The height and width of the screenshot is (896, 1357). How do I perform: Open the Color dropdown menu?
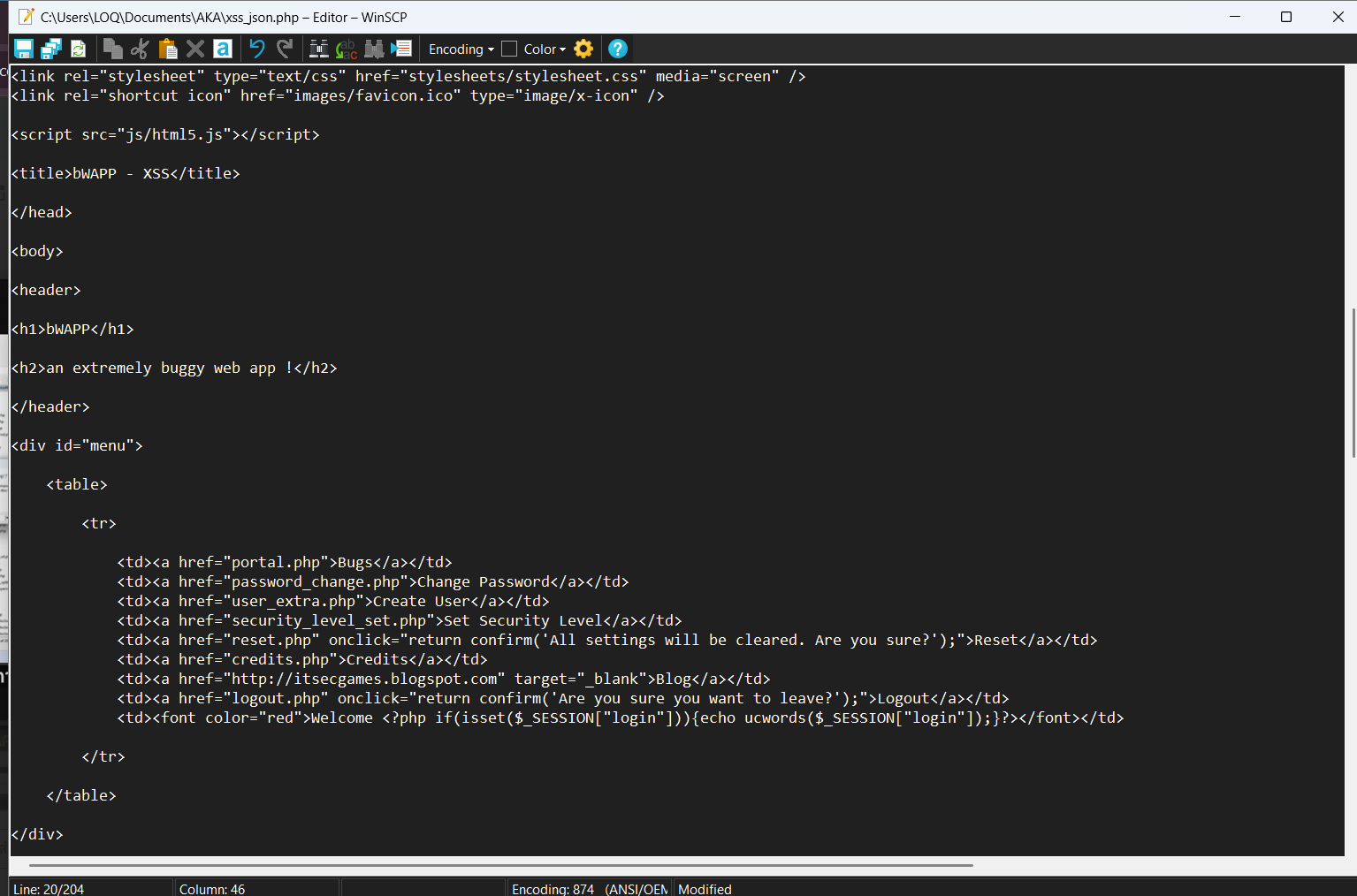[545, 49]
